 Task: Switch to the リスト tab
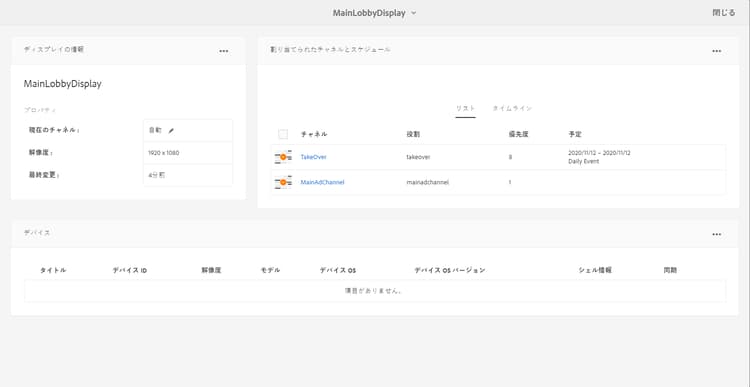[465, 109]
